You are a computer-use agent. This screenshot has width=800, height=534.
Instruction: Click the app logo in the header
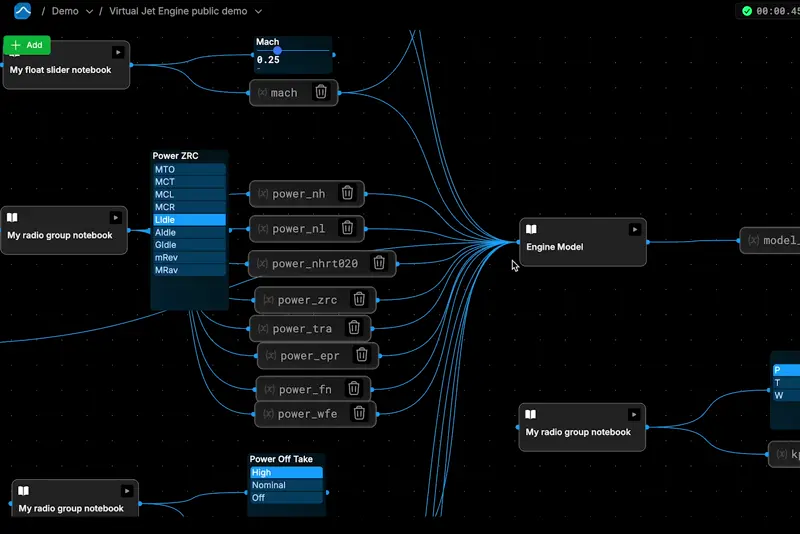(x=22, y=11)
